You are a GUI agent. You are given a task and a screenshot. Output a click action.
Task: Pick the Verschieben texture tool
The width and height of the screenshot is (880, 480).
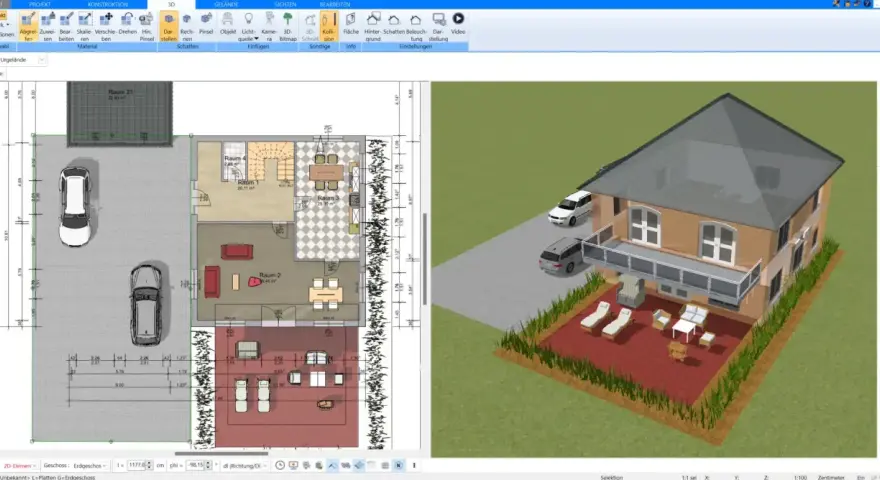[x=106, y=26]
